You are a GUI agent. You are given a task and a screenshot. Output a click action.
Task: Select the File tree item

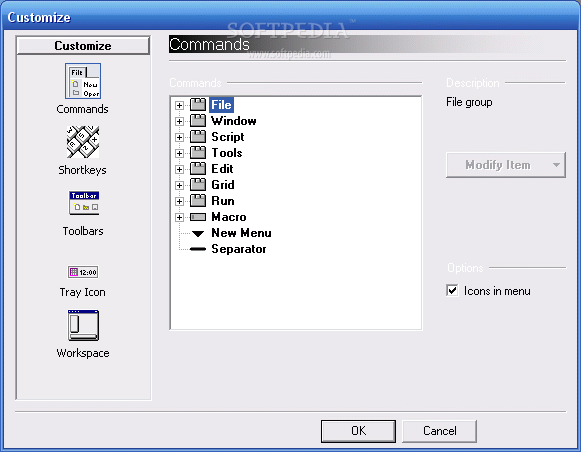coord(221,105)
